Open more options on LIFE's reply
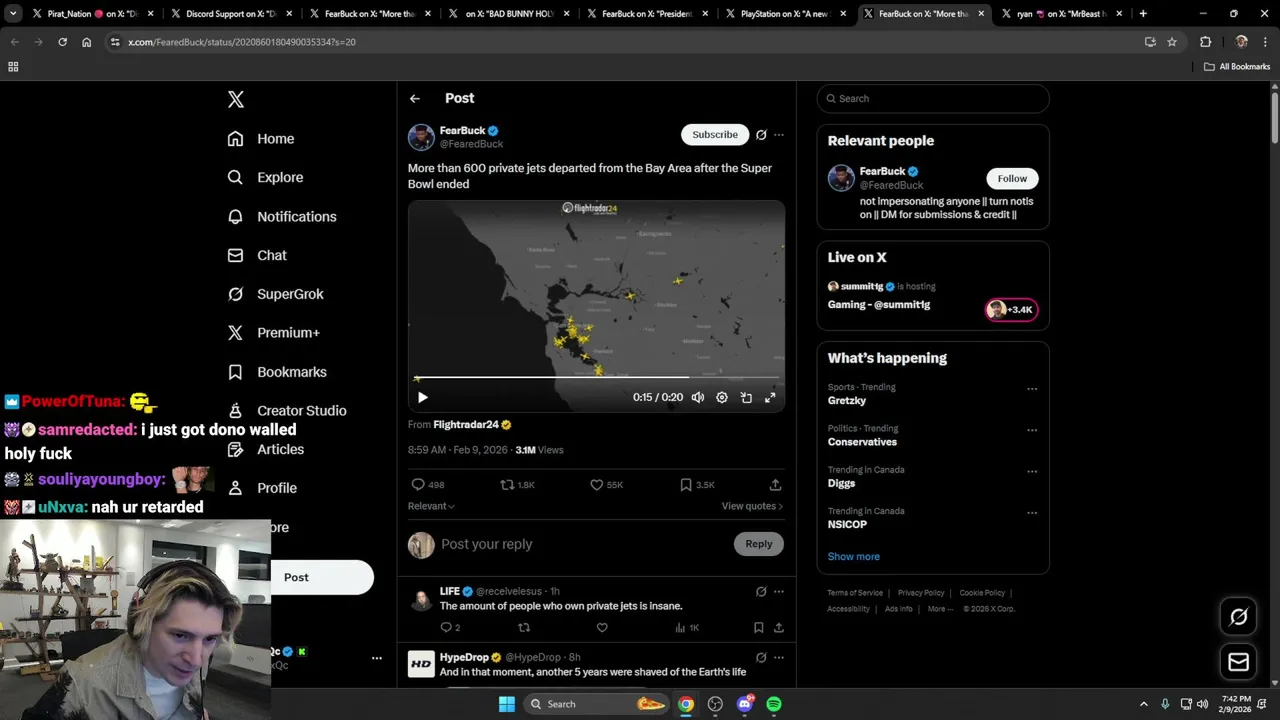 tap(779, 592)
